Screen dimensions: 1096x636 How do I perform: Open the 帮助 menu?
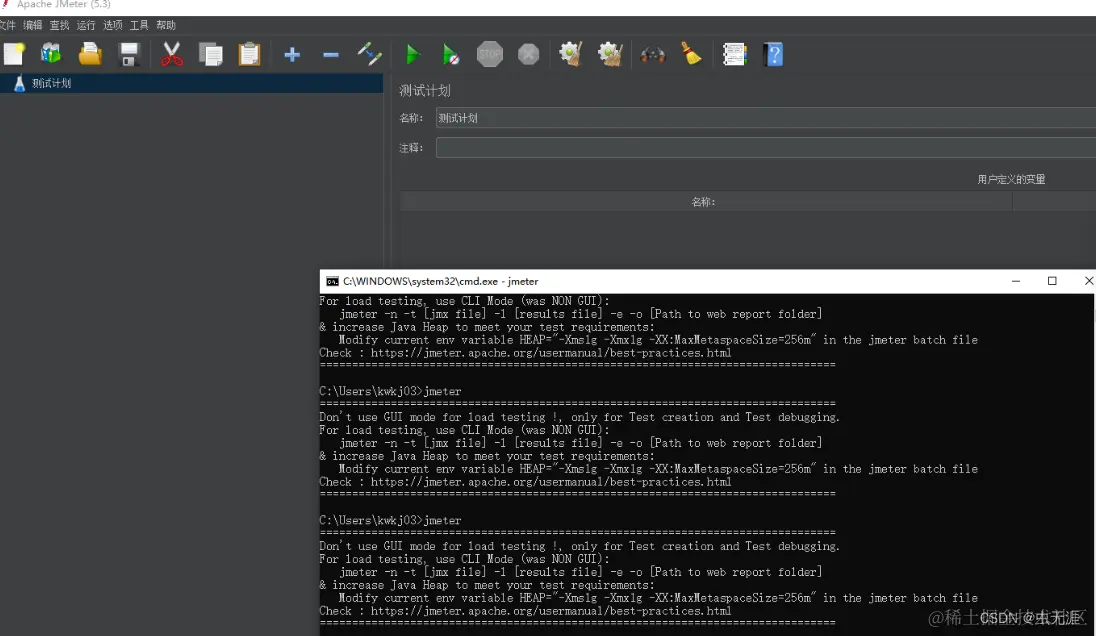pos(166,25)
